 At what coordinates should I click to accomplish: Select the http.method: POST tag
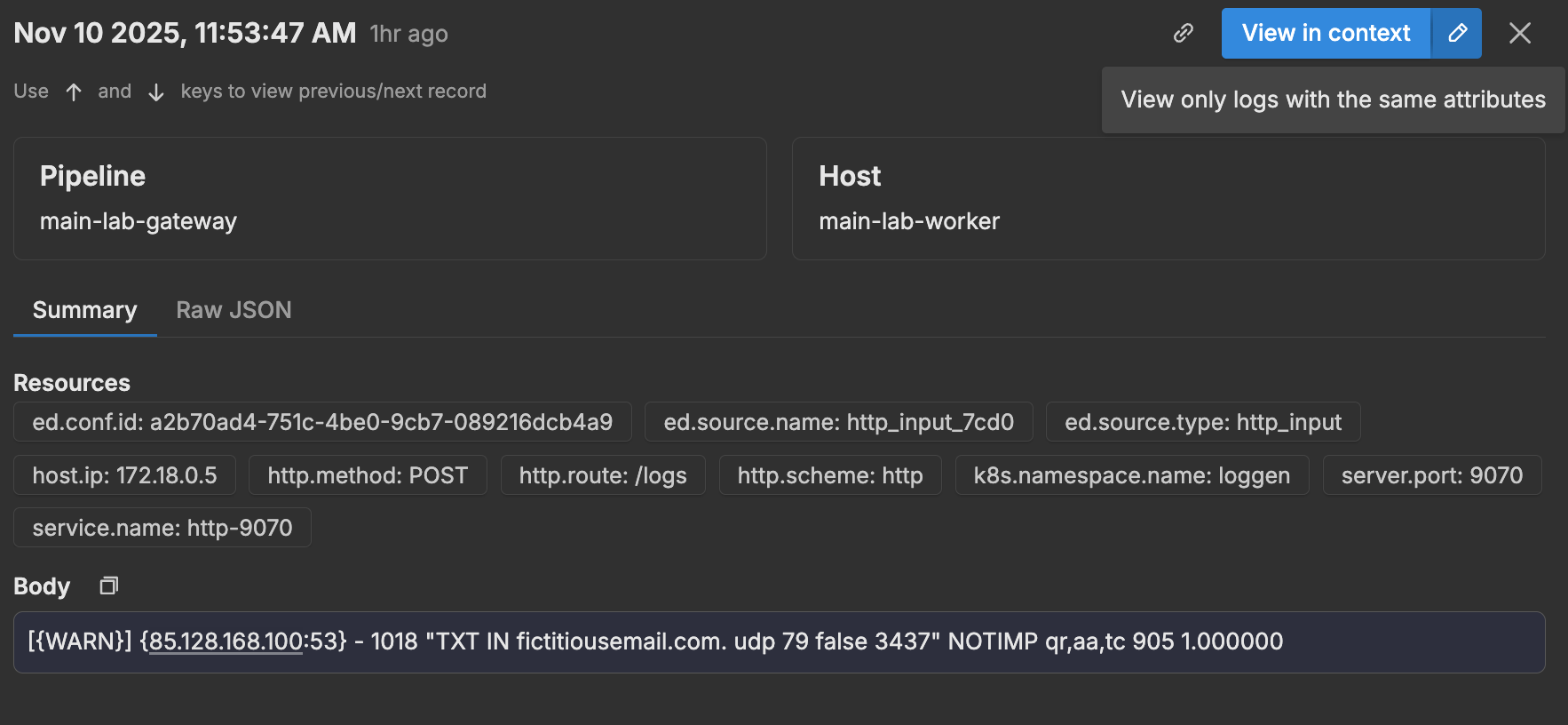(368, 475)
